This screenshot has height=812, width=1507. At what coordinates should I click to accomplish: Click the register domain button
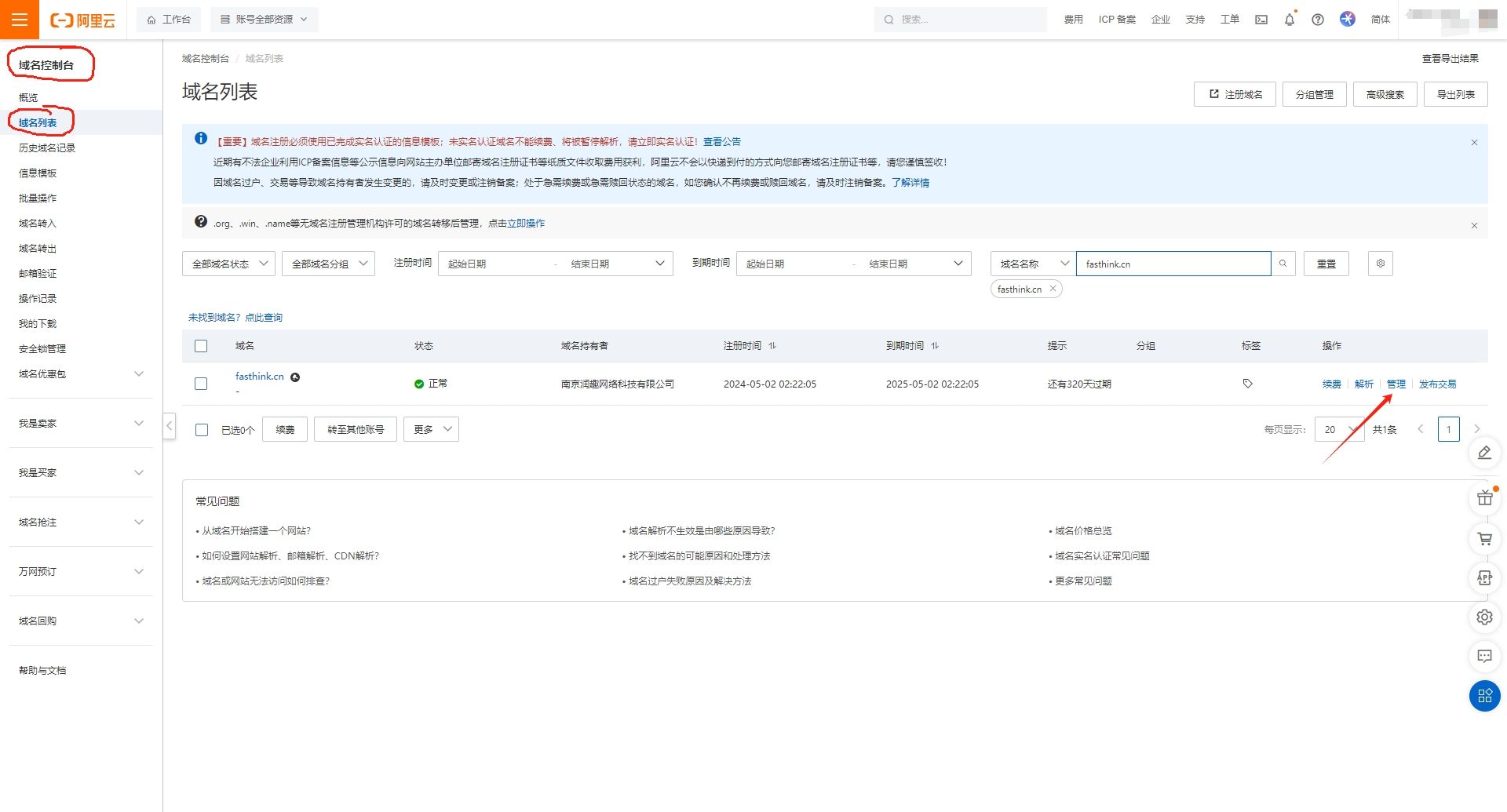point(1235,94)
